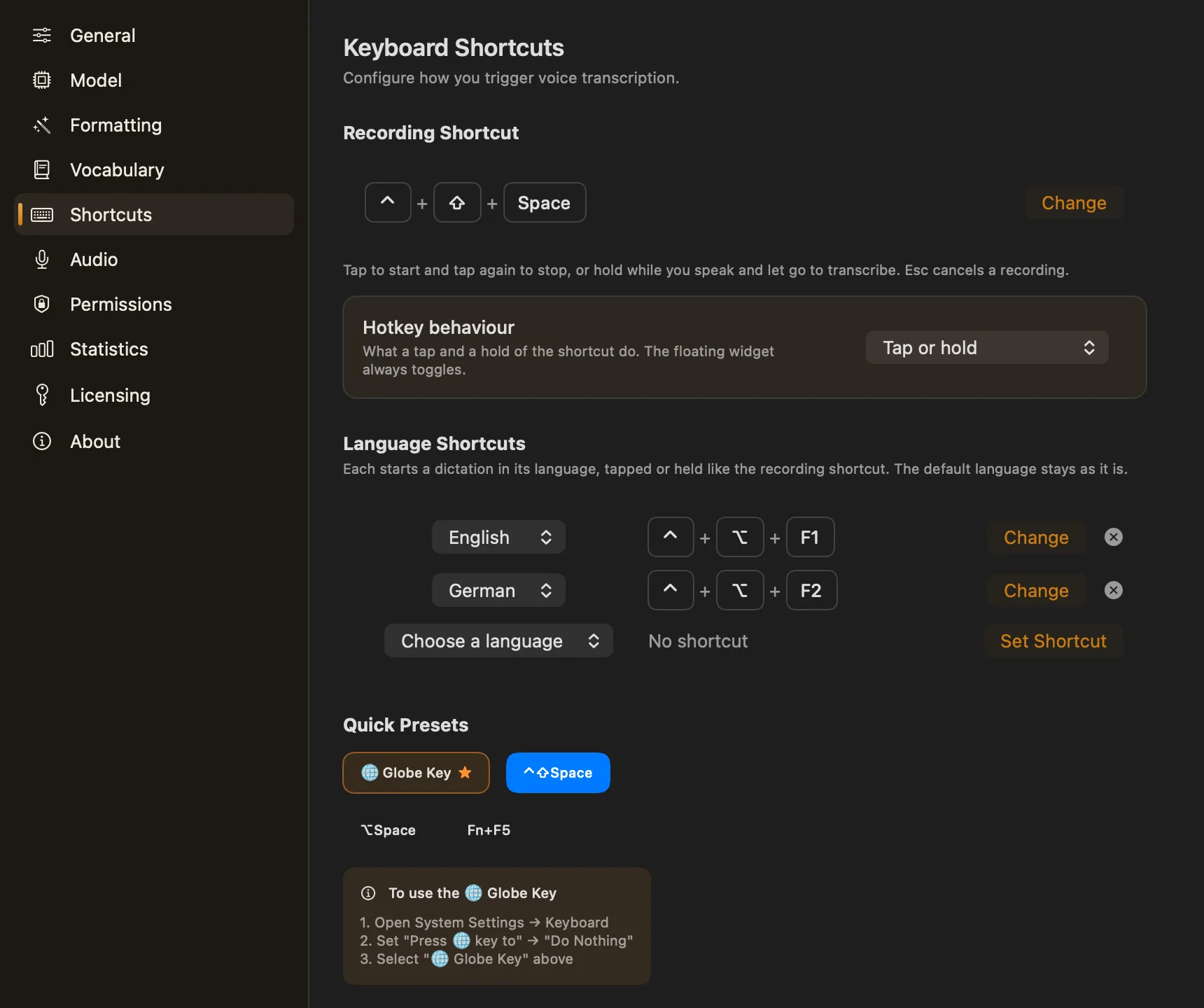Change the German F2 shortcut

[1036, 590]
